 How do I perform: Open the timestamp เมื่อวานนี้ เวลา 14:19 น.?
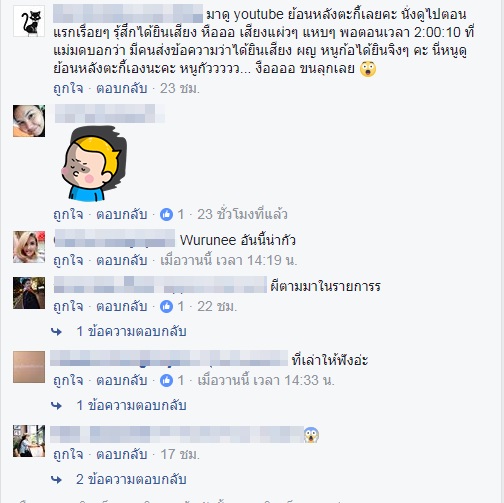click(229, 260)
